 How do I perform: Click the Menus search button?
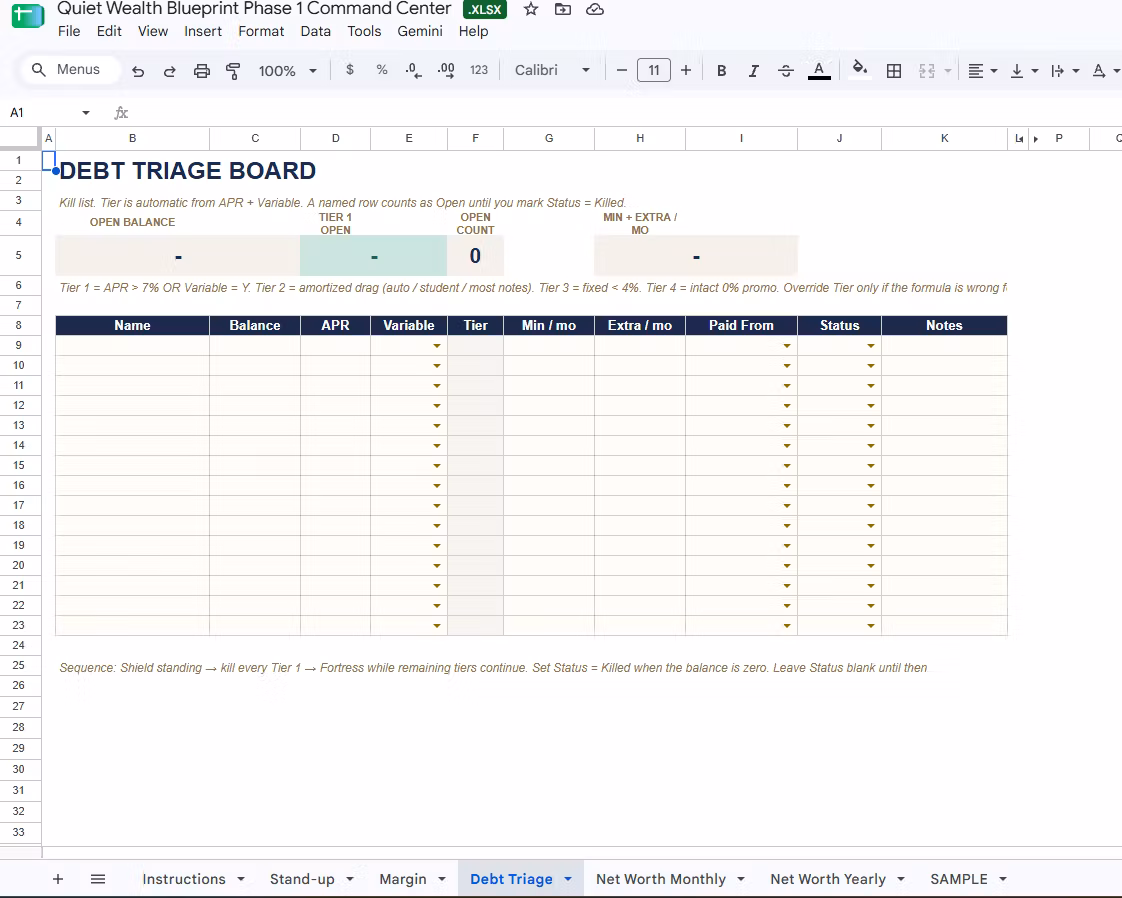coord(66,69)
